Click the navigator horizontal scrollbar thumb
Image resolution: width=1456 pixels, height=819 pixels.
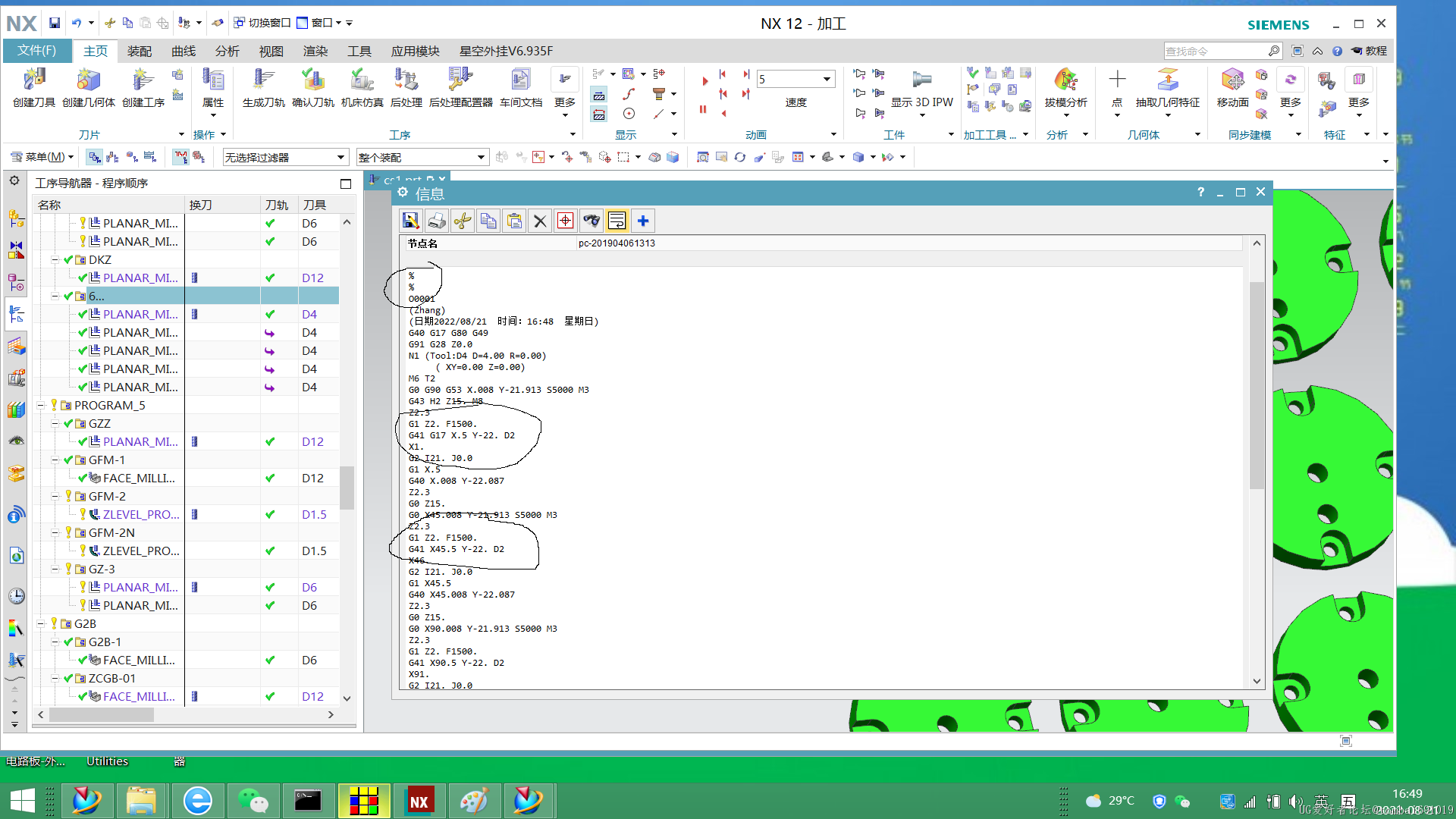point(102,714)
